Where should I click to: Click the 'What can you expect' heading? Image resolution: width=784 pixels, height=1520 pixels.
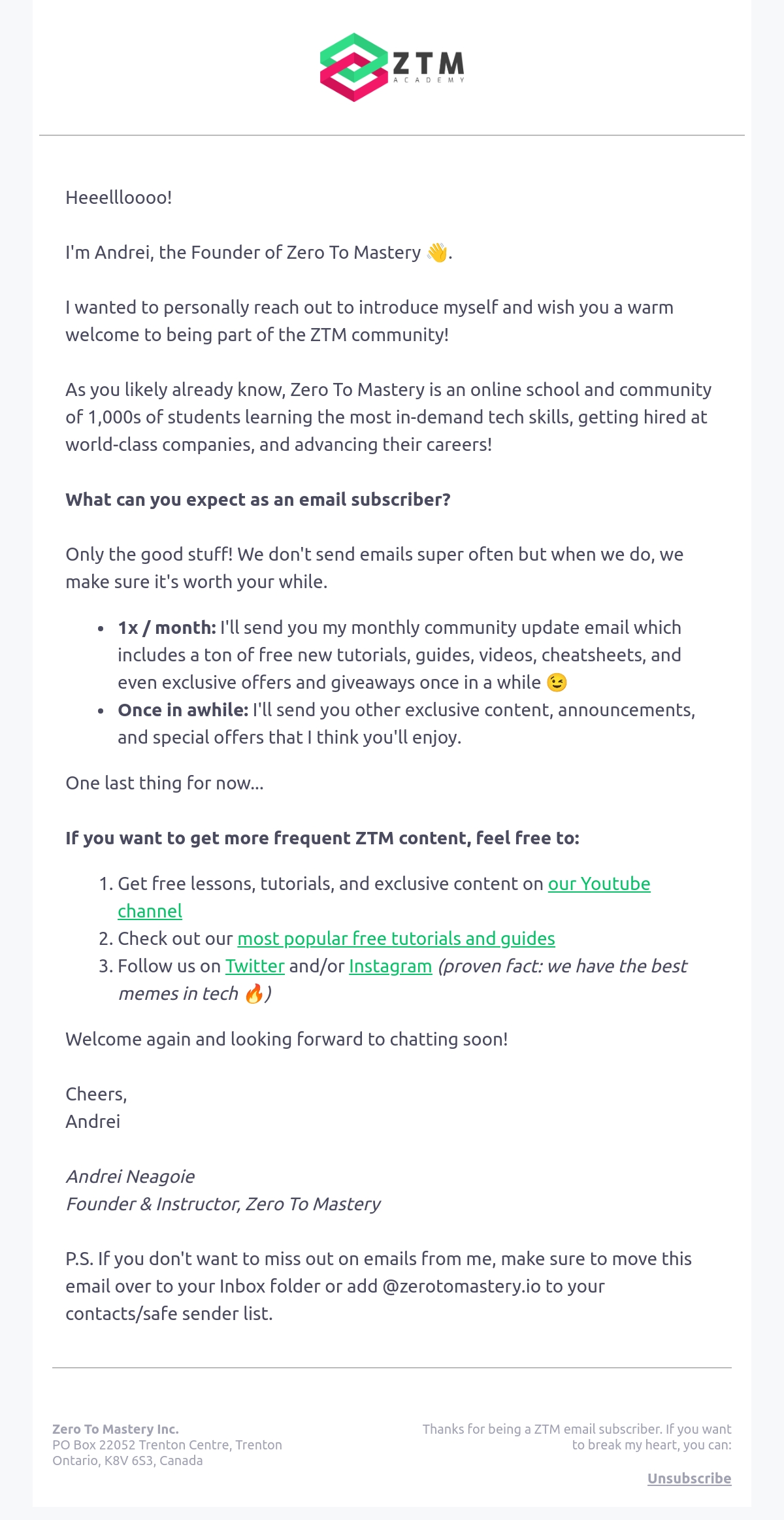pyautogui.click(x=258, y=499)
